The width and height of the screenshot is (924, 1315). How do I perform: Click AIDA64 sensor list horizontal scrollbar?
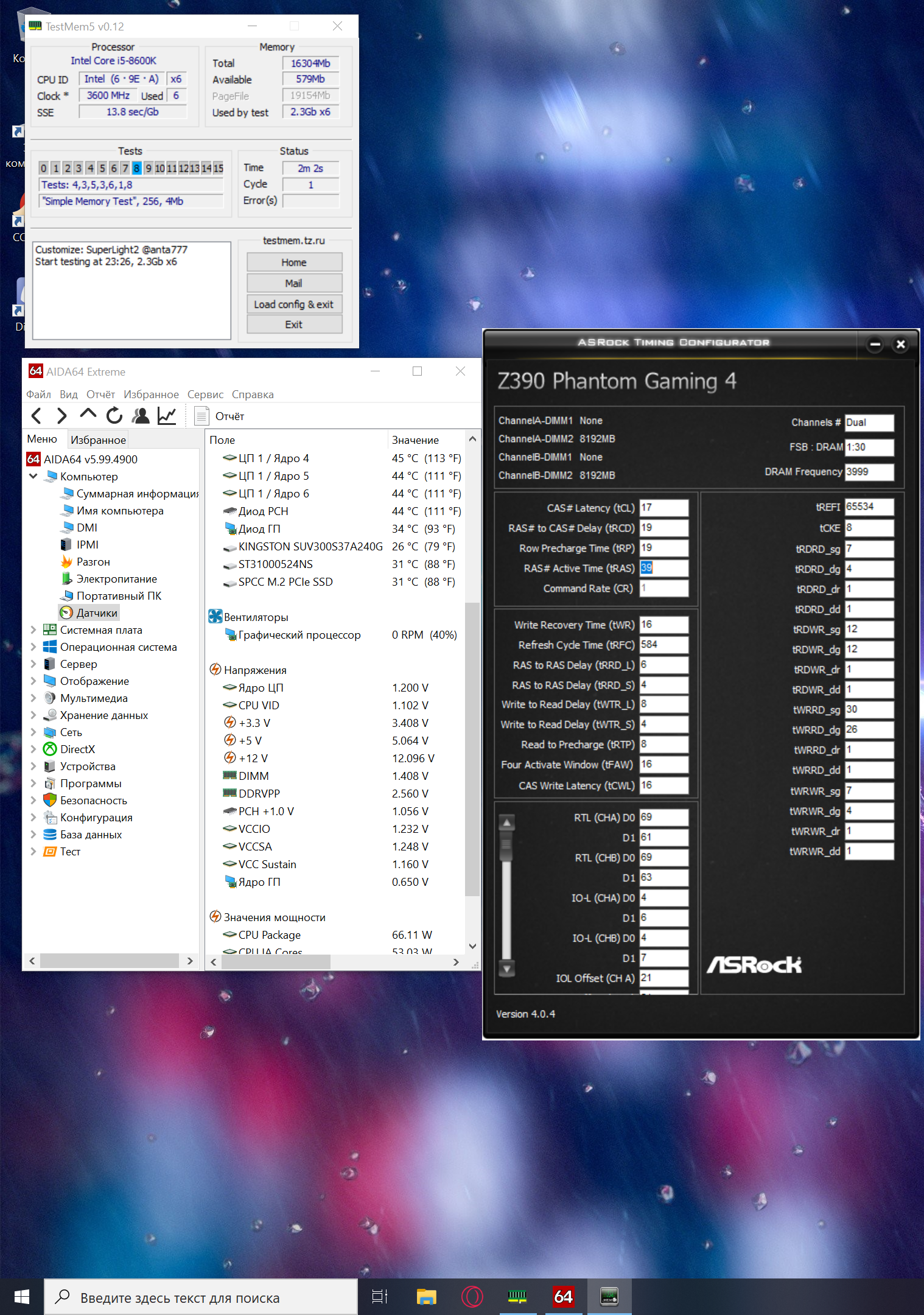point(276,962)
